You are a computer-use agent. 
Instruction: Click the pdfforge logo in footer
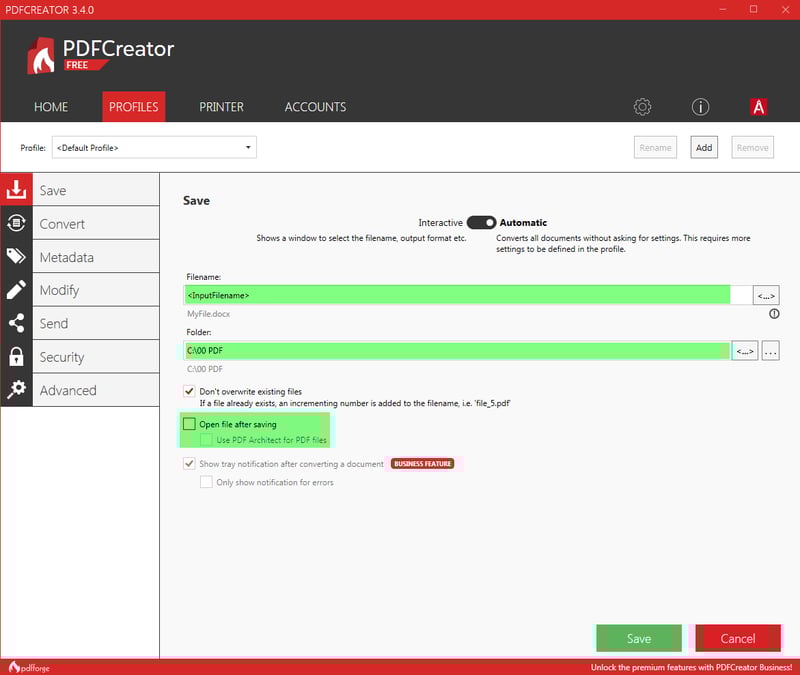(x=29, y=667)
